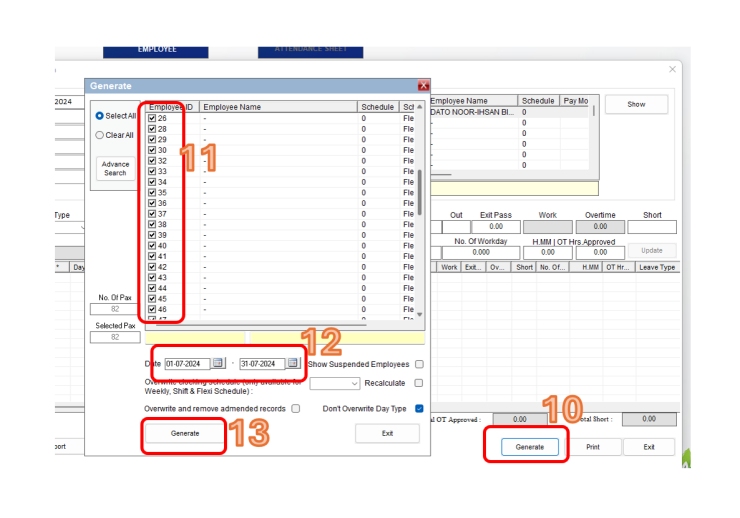The width and height of the screenshot is (740, 518).
Task: Enable the Recalculate checkbox
Action: coord(419,383)
